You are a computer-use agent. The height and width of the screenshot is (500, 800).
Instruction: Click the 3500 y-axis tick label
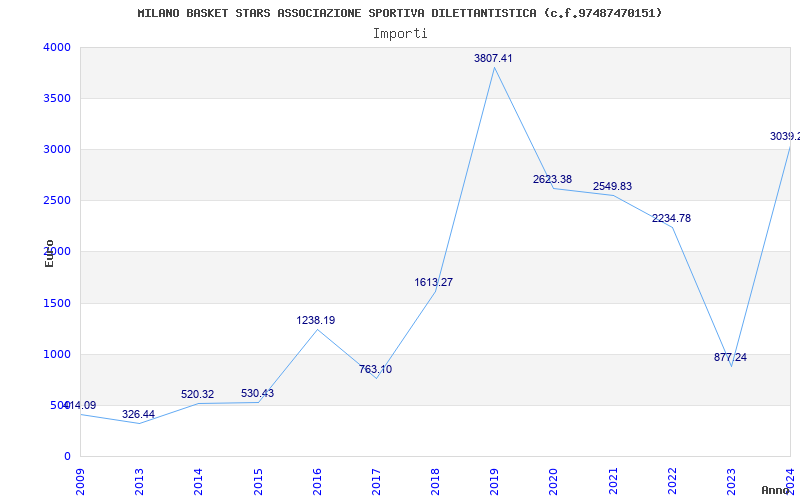55,98
